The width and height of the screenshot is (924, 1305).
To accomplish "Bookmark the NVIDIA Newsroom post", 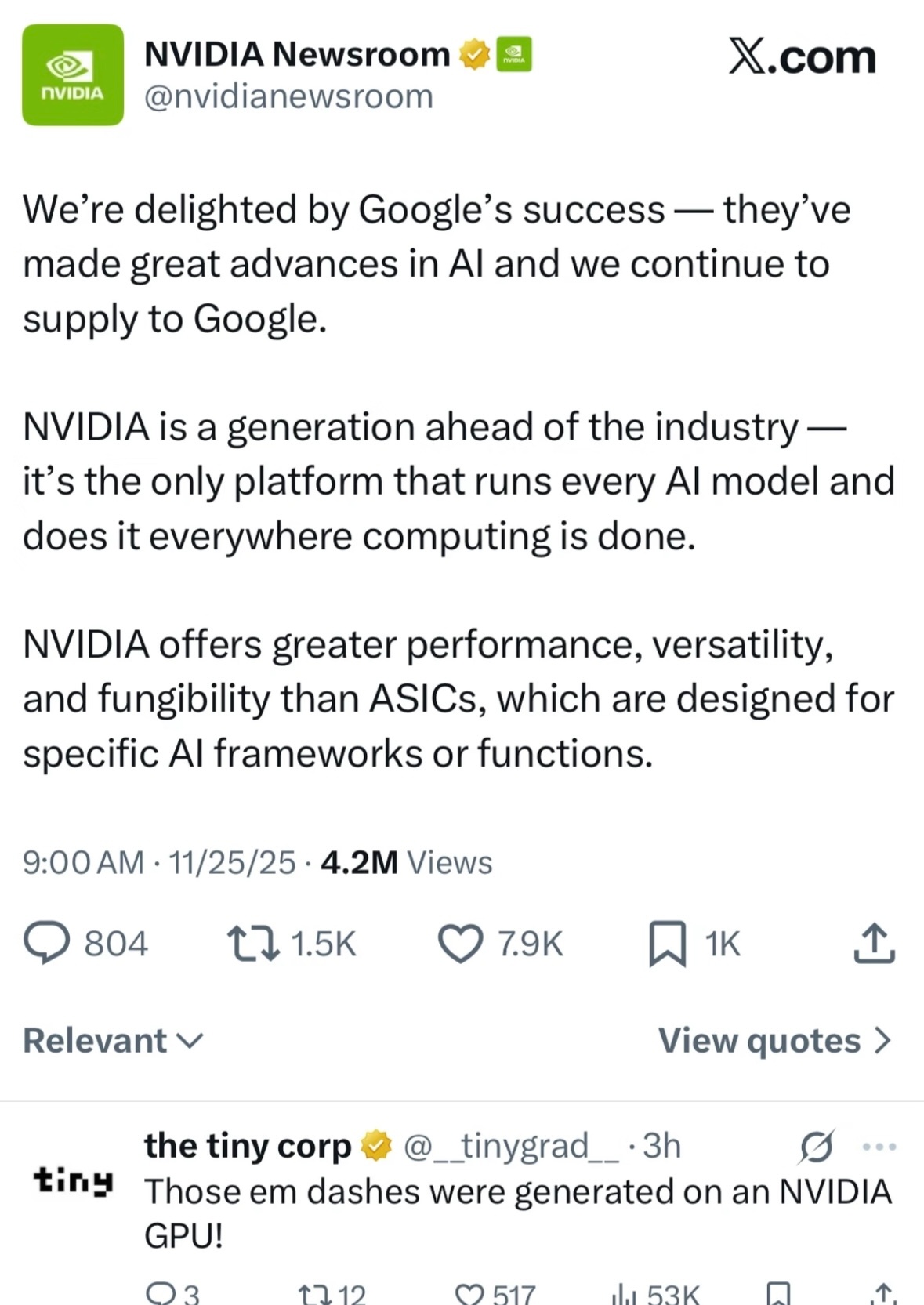I will pyautogui.click(x=667, y=943).
